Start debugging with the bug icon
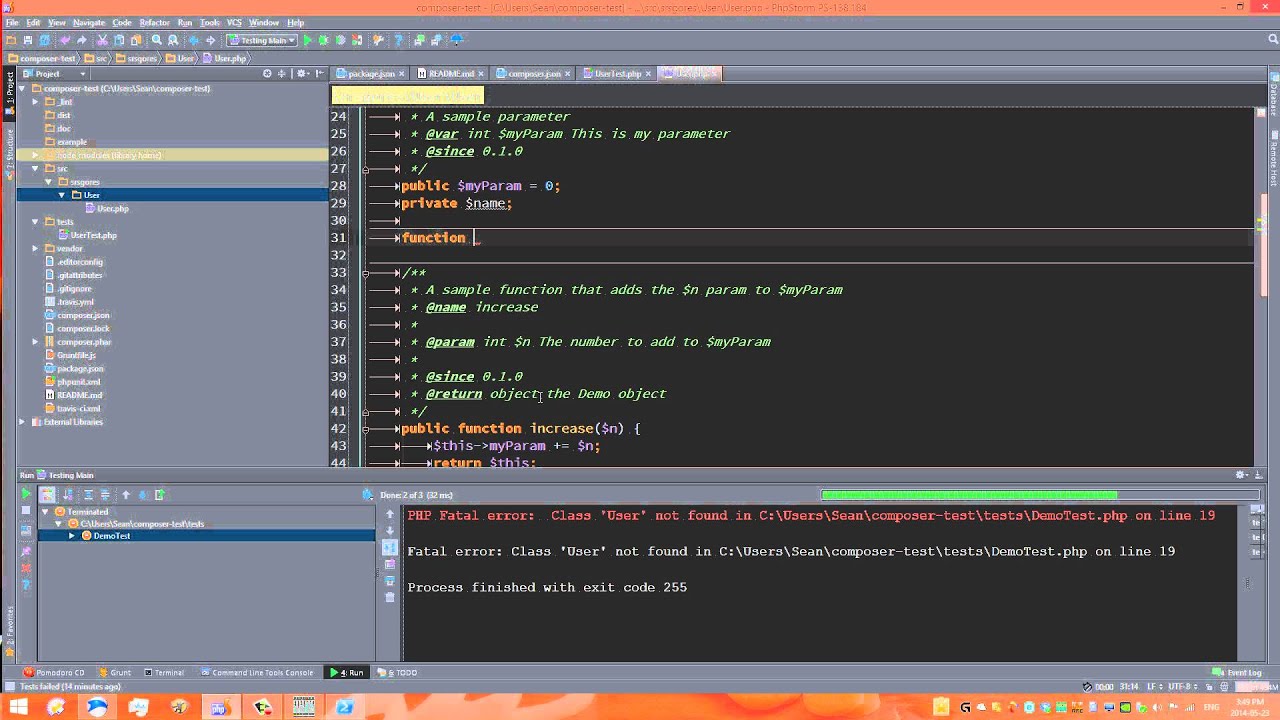This screenshot has height=720, width=1280. [x=323, y=40]
